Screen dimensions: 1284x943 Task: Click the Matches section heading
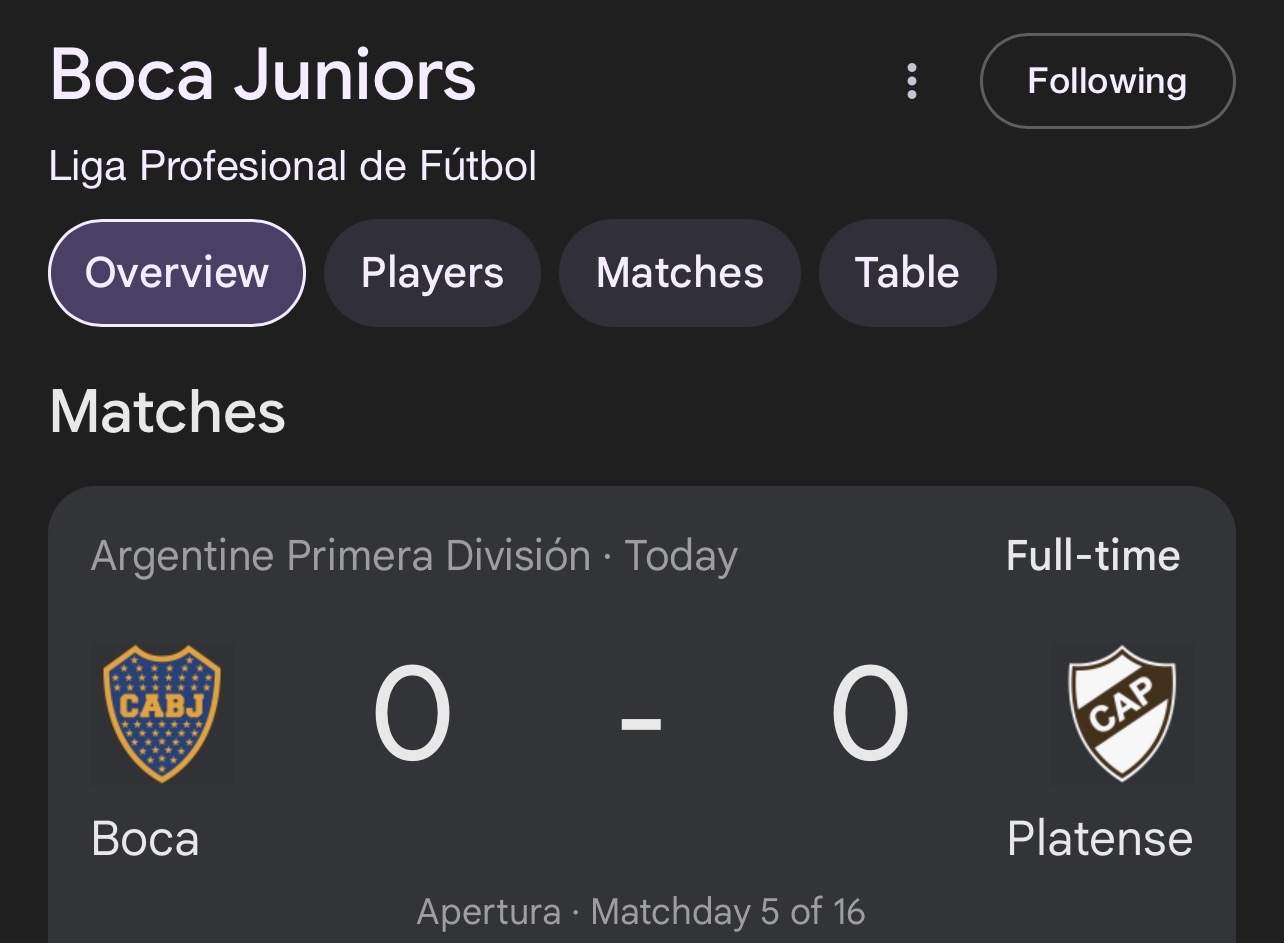pos(168,412)
